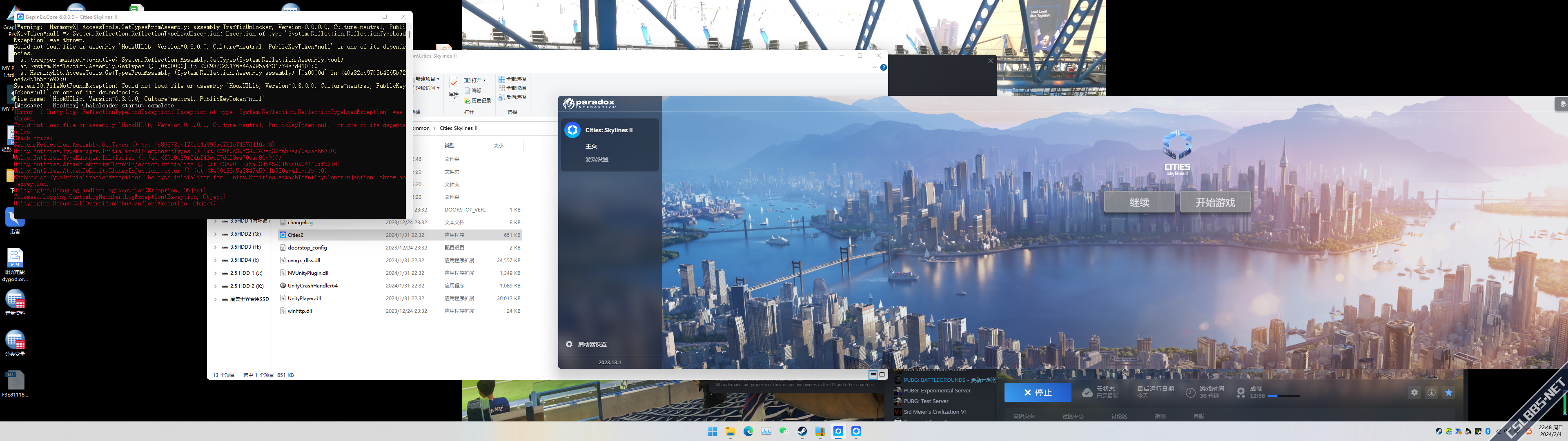This screenshot has width=1568, height=441.
Task: Switch Explorer to details view button
Action: tap(873, 375)
